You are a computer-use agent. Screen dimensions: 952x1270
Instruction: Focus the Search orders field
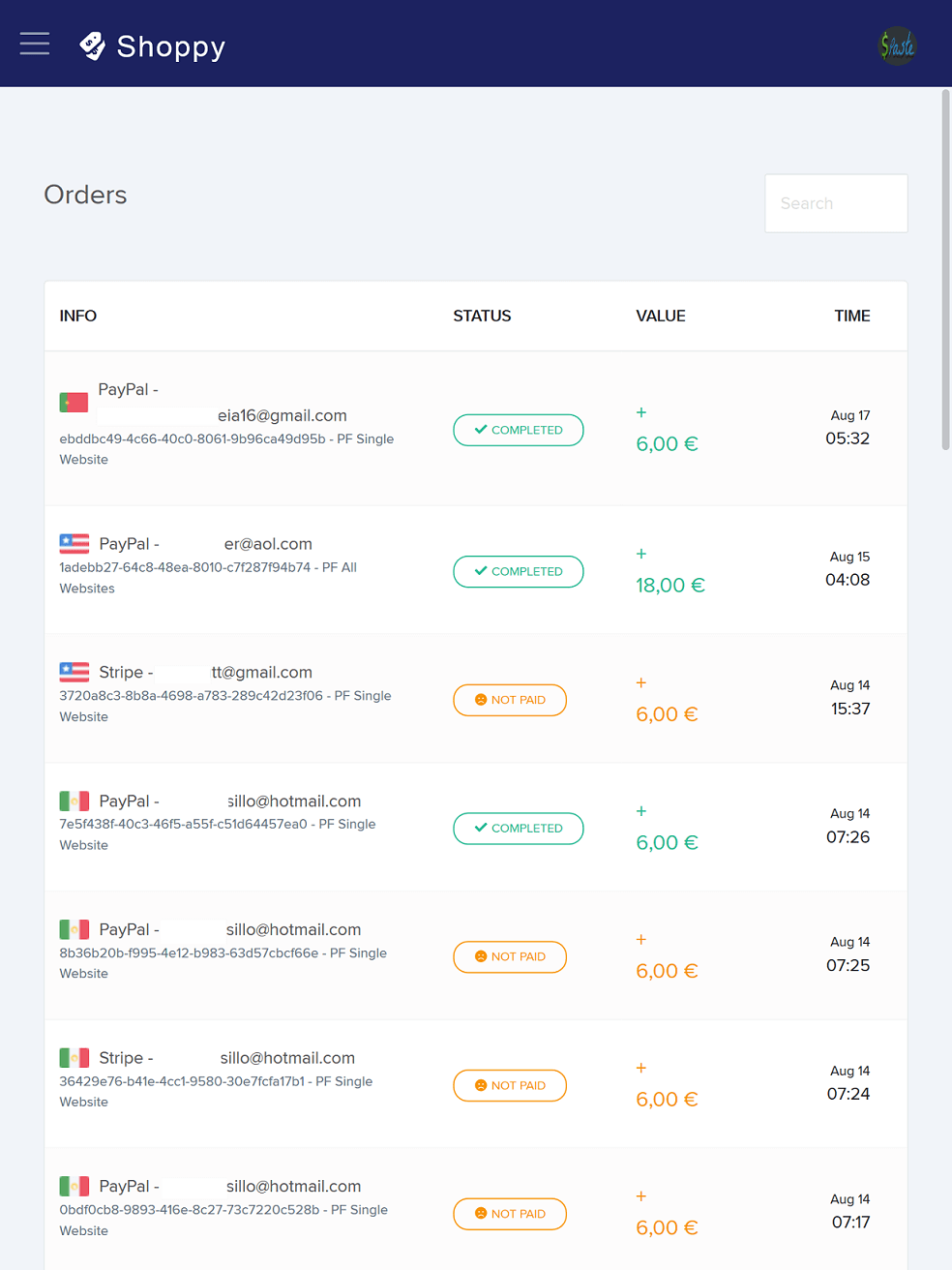click(836, 203)
